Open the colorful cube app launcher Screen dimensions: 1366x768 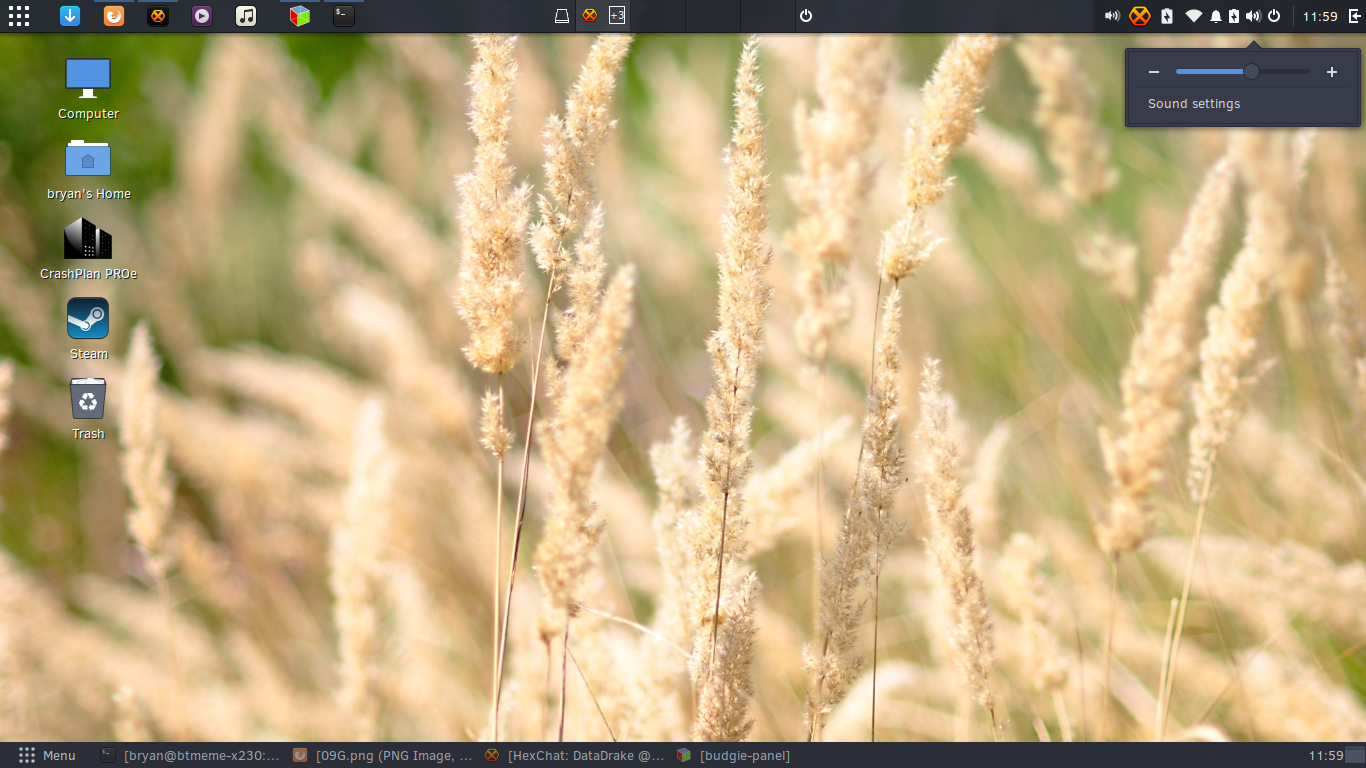[300, 16]
